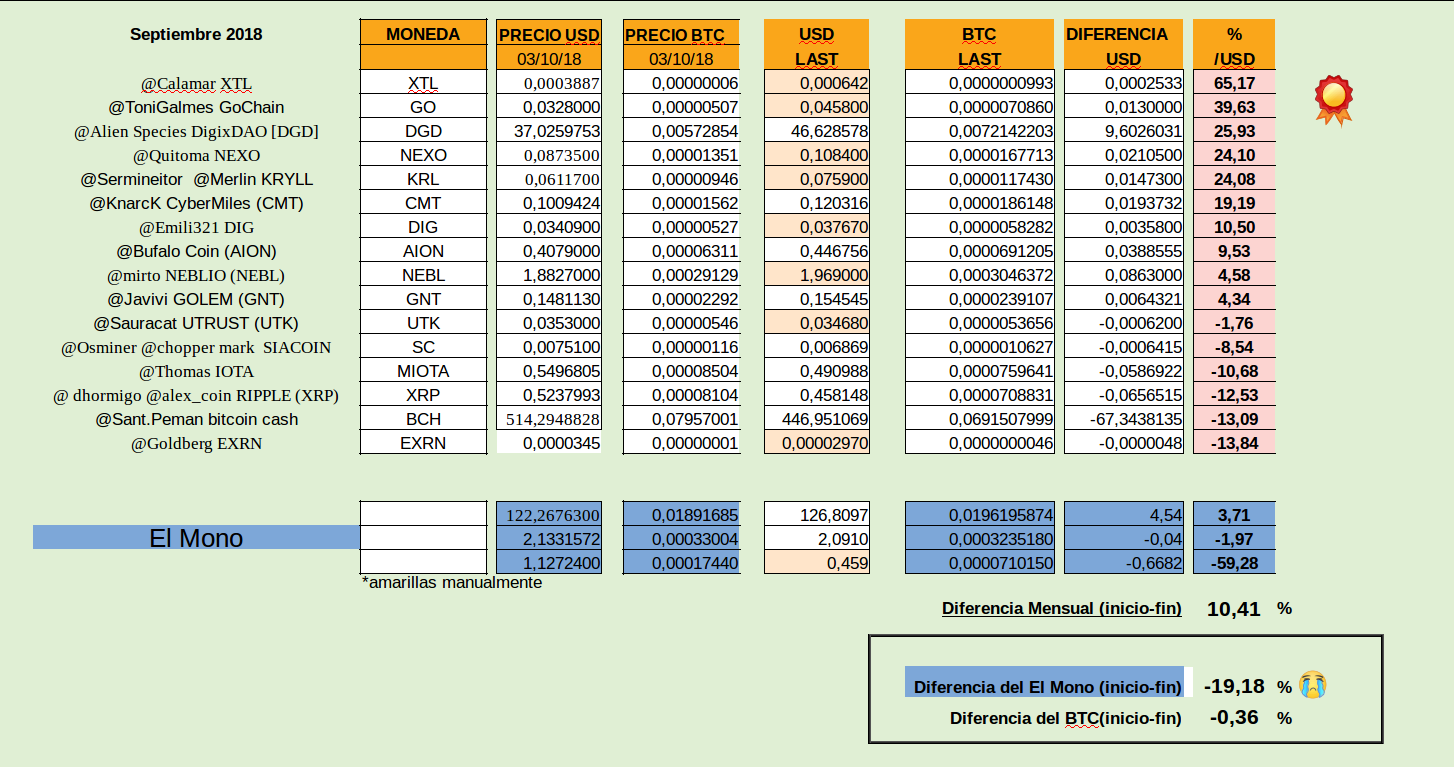
Task: Click the LAST subheader under BTC
Action: 979,59
